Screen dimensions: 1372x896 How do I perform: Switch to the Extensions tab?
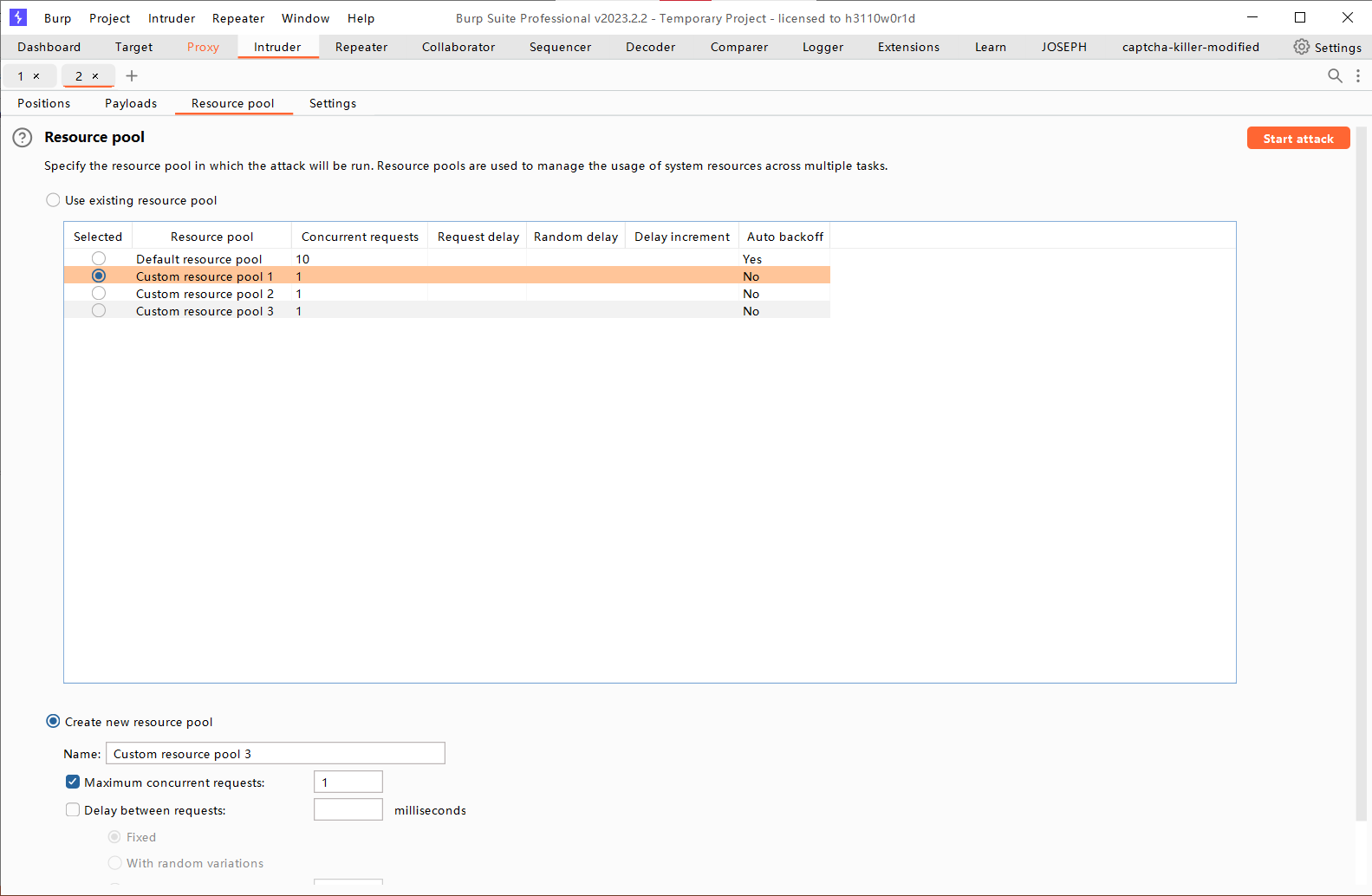pos(909,47)
